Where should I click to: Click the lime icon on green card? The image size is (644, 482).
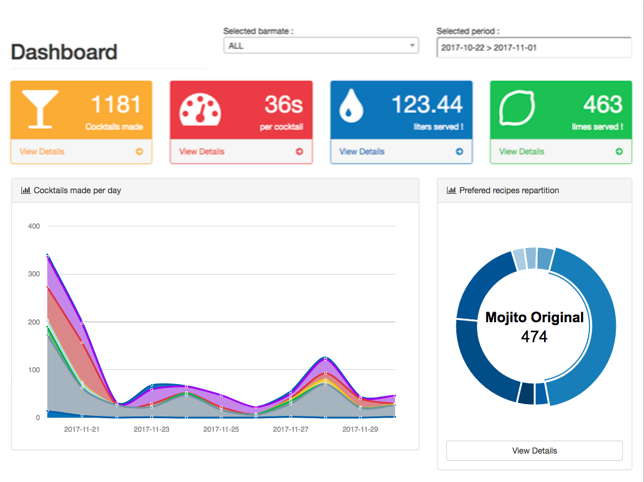coord(517,109)
